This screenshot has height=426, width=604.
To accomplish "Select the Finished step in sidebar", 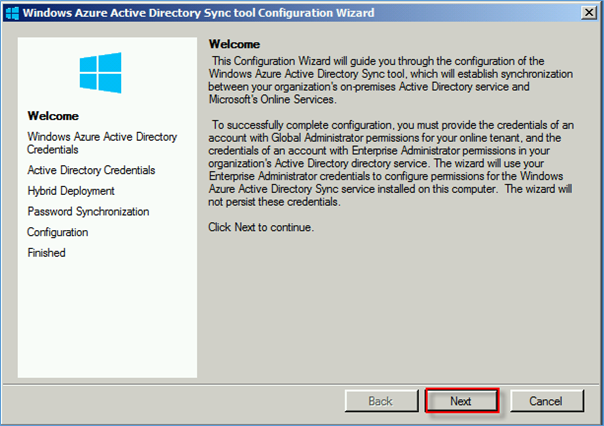I will (x=46, y=253).
